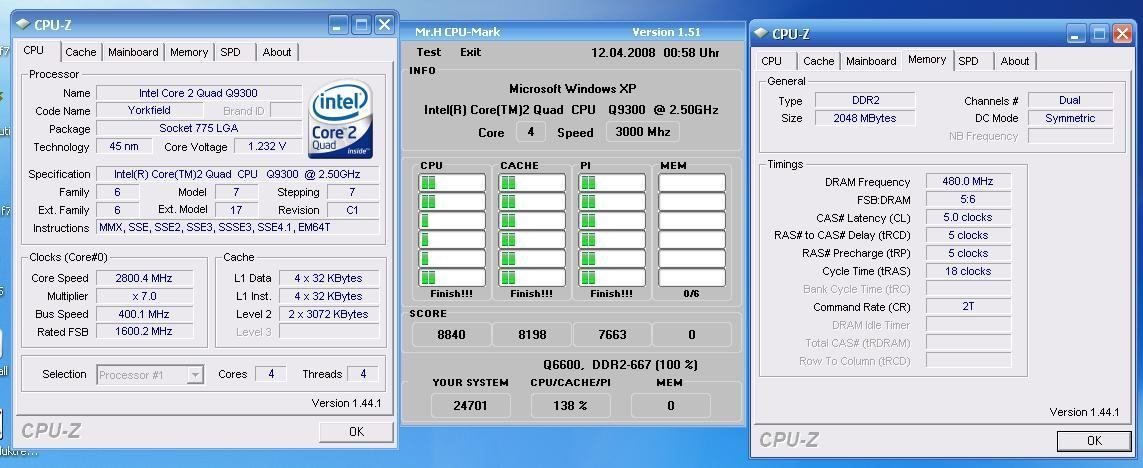Click Core Voltage value 1.232 V
This screenshot has width=1143, height=468.
(x=267, y=147)
